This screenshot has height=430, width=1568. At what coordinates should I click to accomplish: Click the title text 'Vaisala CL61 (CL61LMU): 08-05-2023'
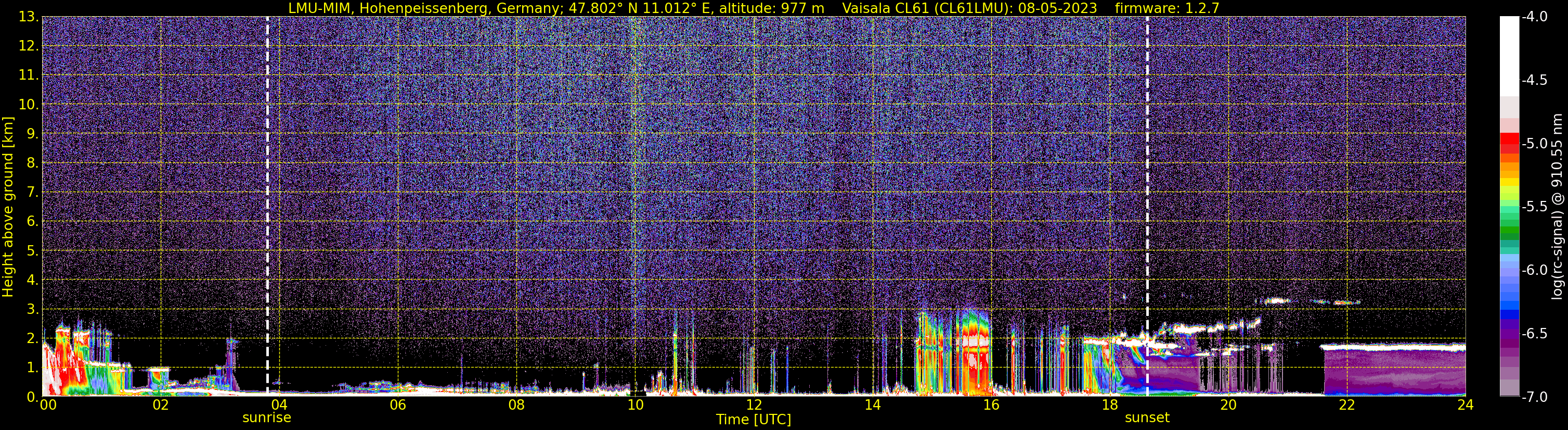(969, 8)
